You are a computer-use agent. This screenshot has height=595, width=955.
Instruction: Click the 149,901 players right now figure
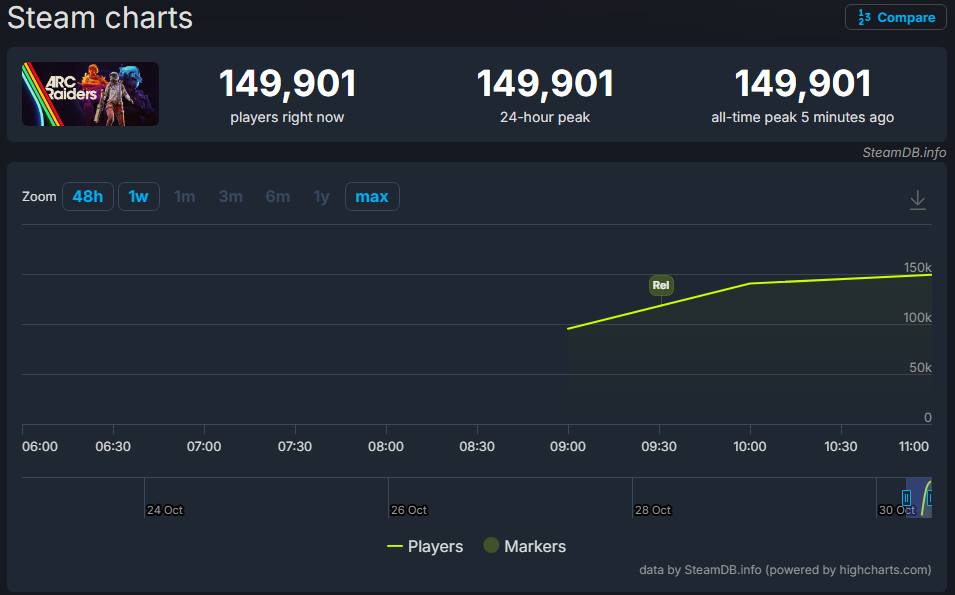(287, 83)
